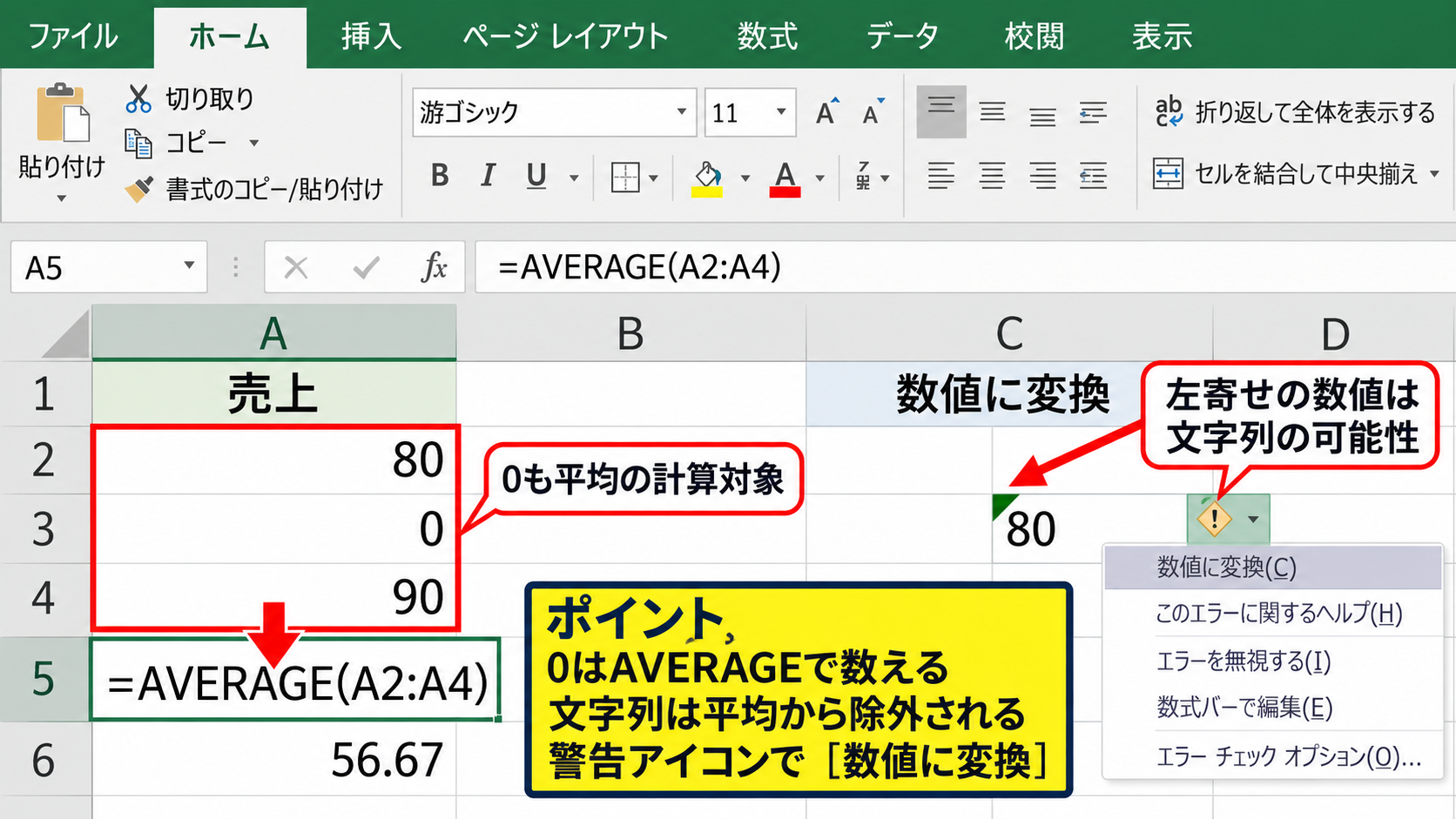Align cell text to the right
The width and height of the screenshot is (1456, 819).
coord(1042,176)
